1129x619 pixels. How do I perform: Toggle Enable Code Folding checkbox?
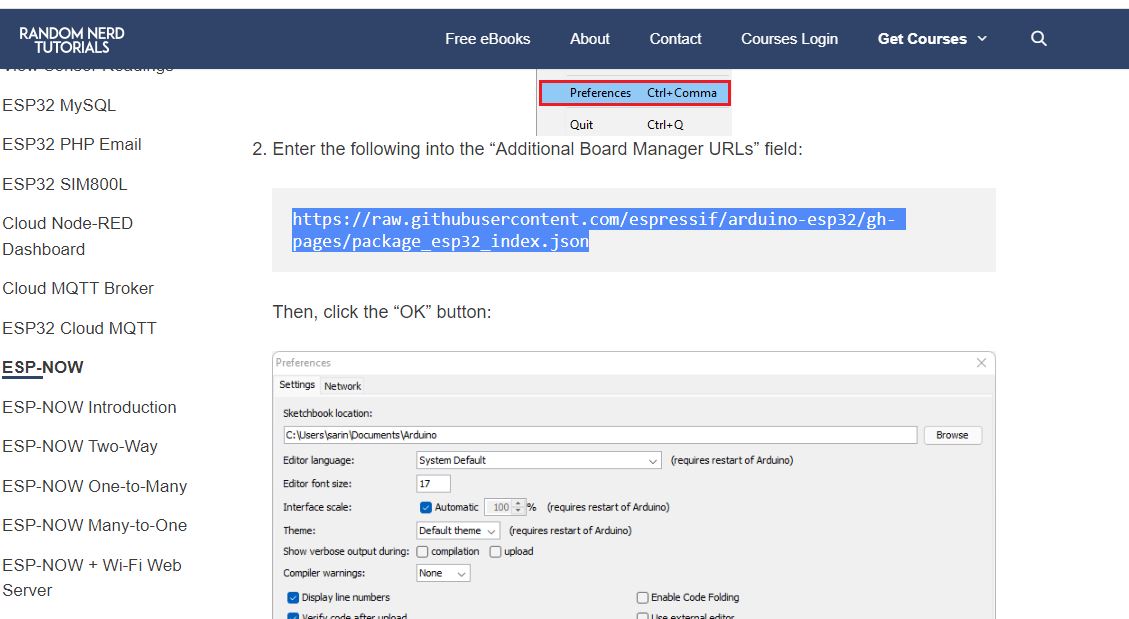point(642,597)
